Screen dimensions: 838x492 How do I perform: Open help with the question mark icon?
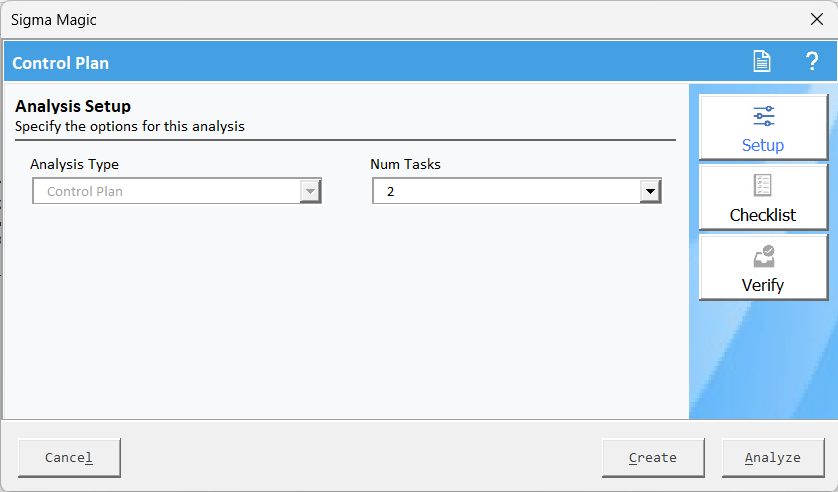(812, 62)
